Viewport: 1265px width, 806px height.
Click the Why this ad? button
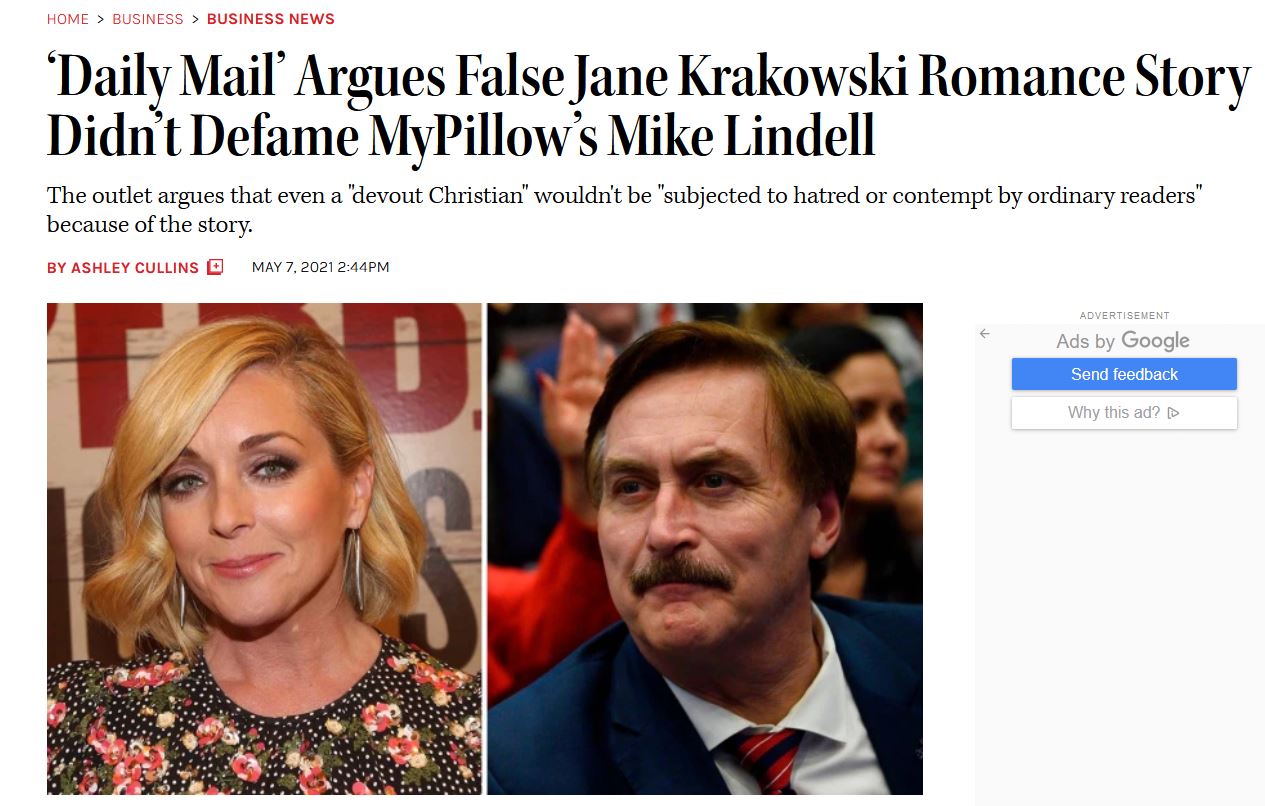(x=1124, y=413)
